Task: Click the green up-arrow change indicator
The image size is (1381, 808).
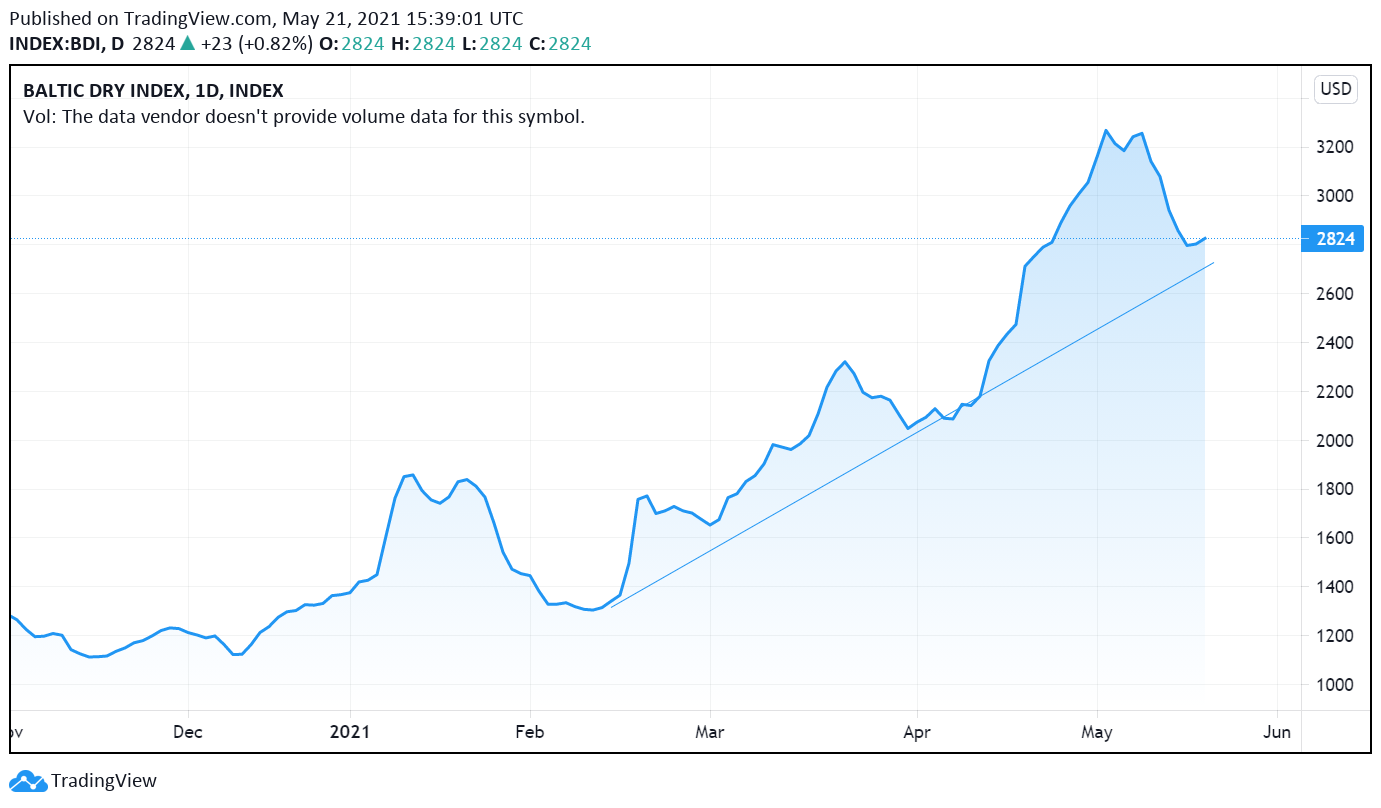Action: point(186,43)
